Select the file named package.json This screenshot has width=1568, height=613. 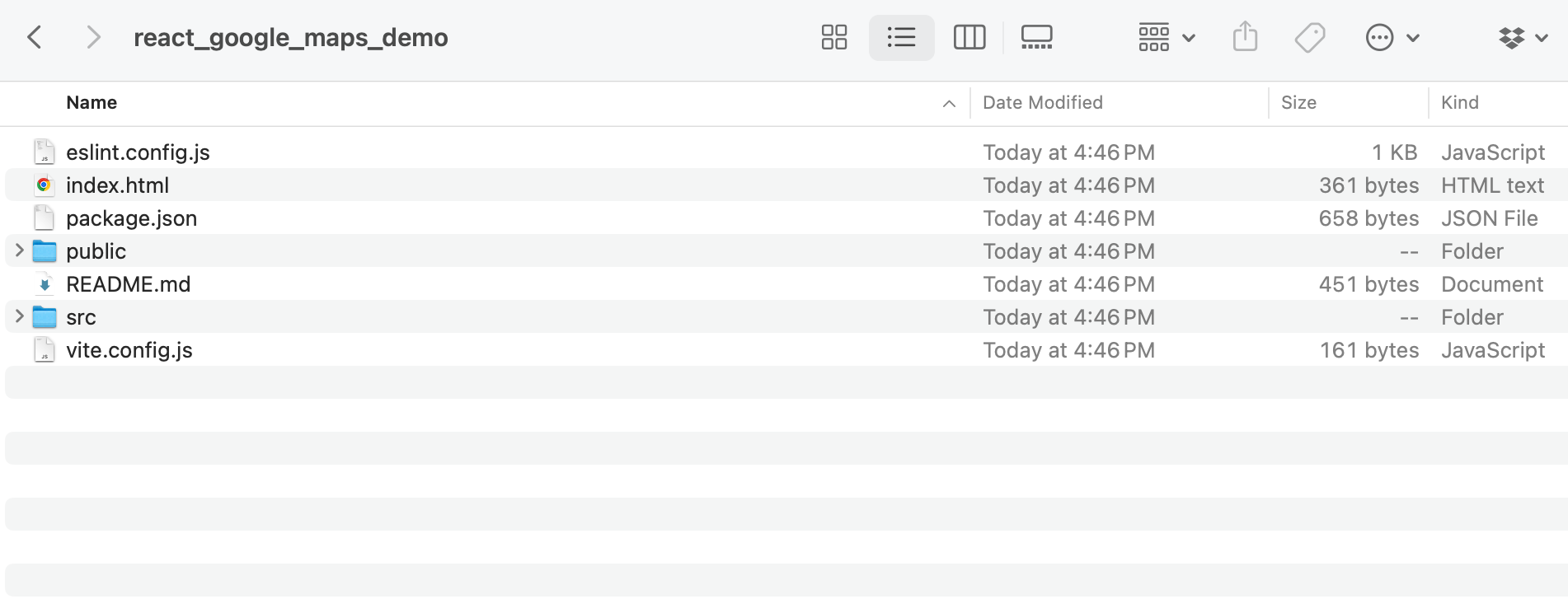(x=131, y=218)
